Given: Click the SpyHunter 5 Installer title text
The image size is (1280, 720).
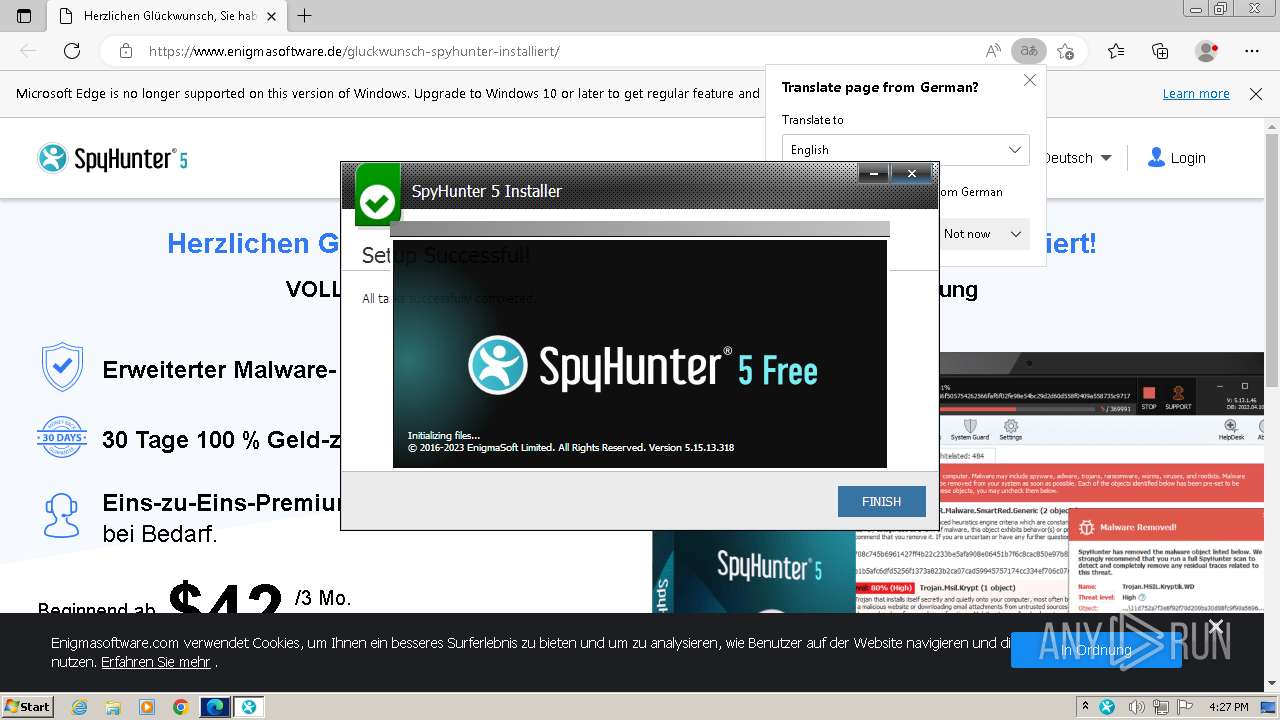Looking at the screenshot, I should [x=487, y=191].
